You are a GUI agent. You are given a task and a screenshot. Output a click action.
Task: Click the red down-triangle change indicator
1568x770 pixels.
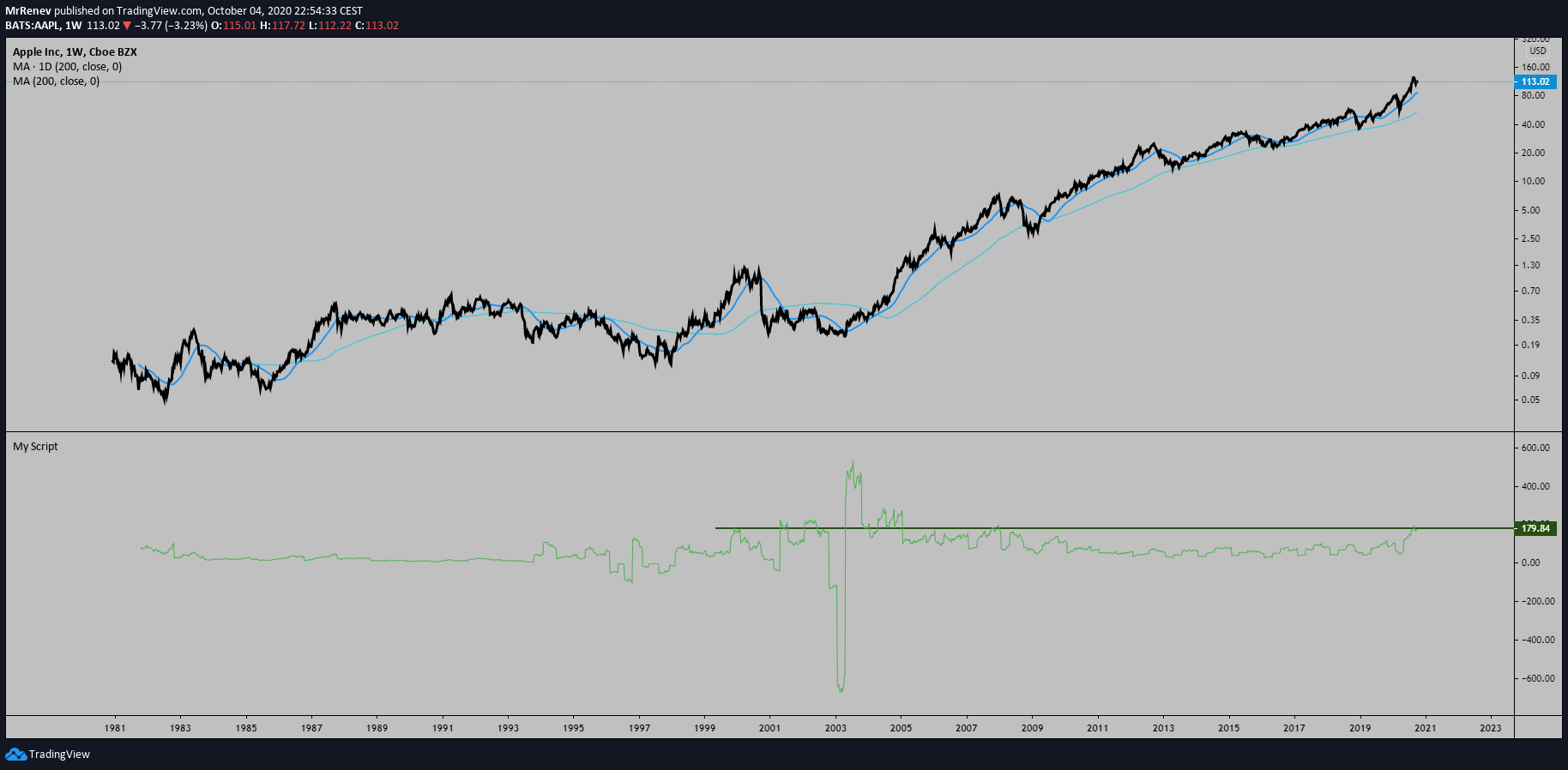click(127, 26)
